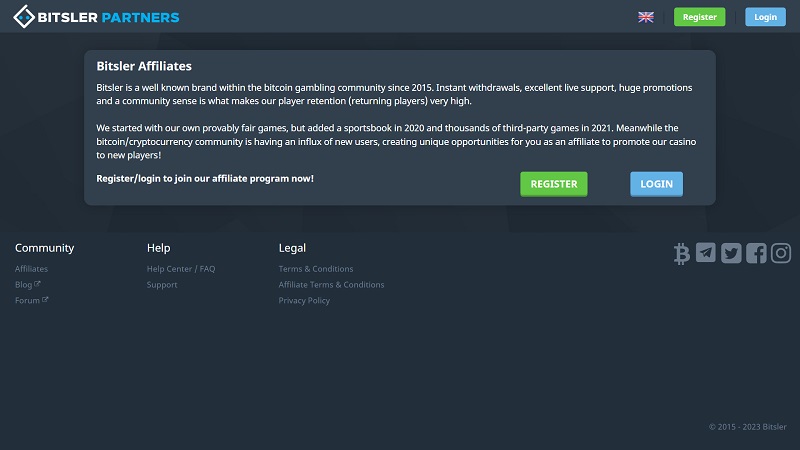Open Affiliate Terms & Conditions link
Image resolution: width=800 pixels, height=450 pixels.
tap(331, 285)
